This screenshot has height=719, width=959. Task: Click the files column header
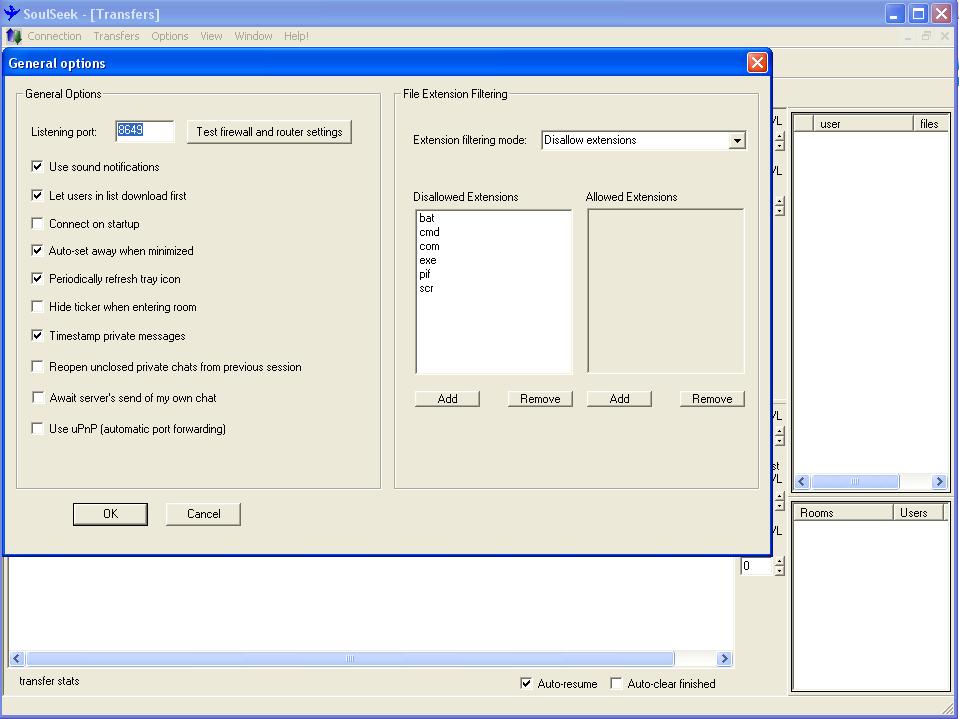coord(931,124)
